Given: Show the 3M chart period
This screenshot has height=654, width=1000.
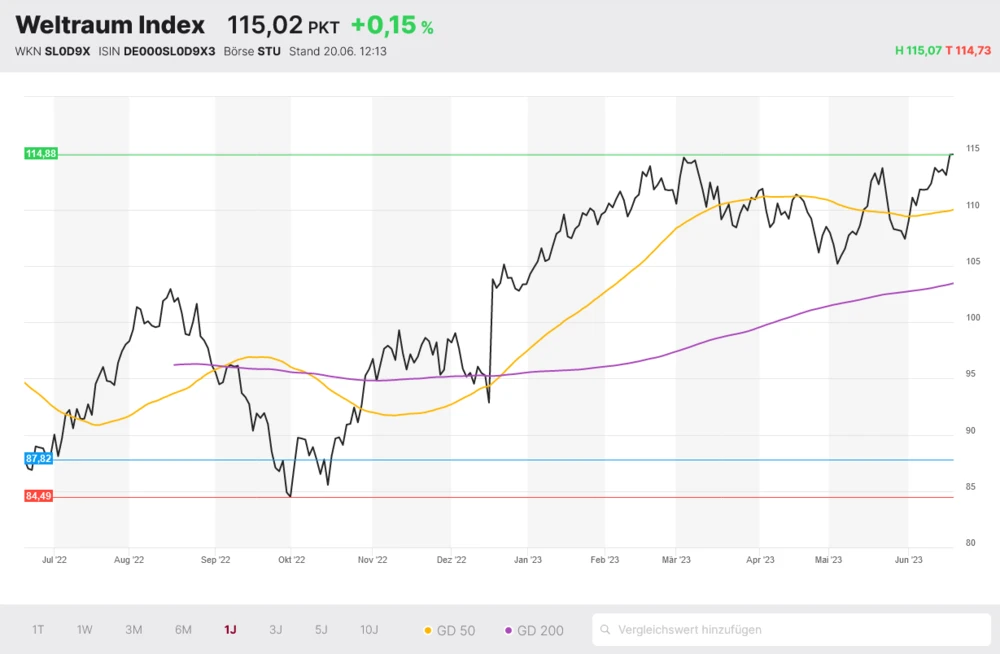Looking at the screenshot, I should pos(133,629).
